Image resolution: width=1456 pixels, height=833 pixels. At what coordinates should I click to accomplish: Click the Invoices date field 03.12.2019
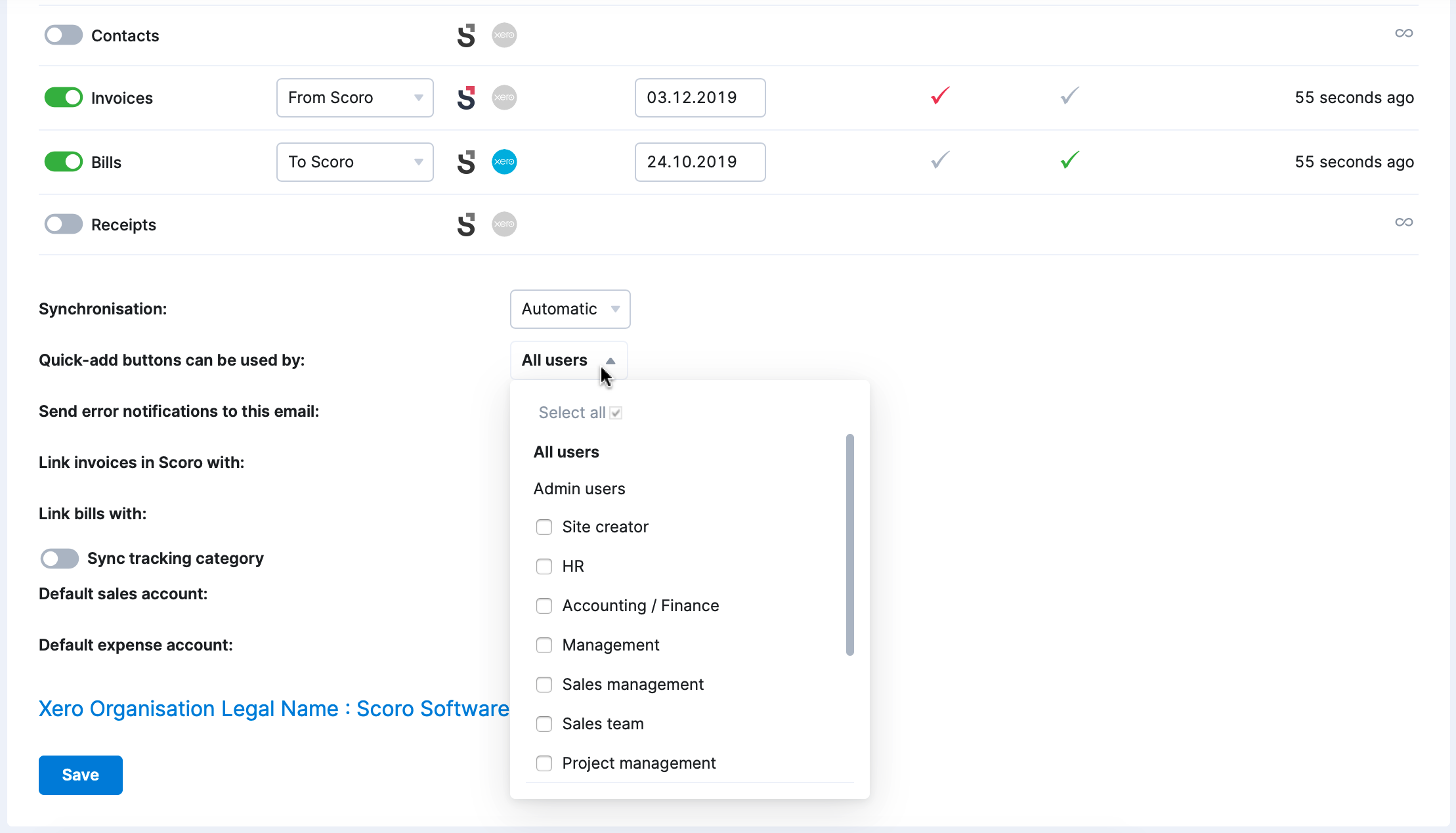pos(700,98)
